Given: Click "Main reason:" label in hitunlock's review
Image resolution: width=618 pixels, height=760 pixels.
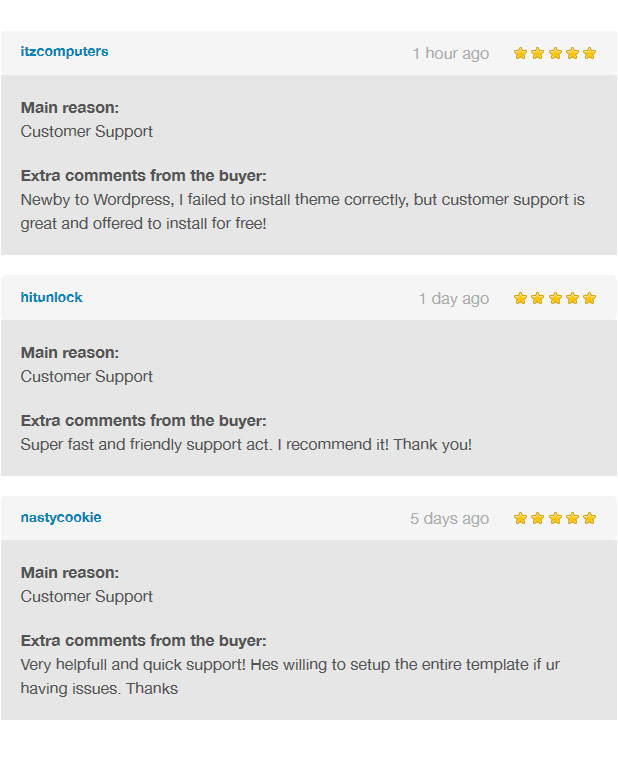Looking at the screenshot, I should click(x=70, y=352).
